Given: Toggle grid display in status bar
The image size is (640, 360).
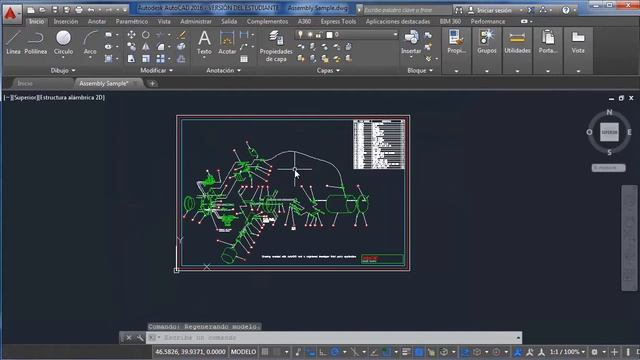Looking at the screenshot, I should (x=265, y=352).
